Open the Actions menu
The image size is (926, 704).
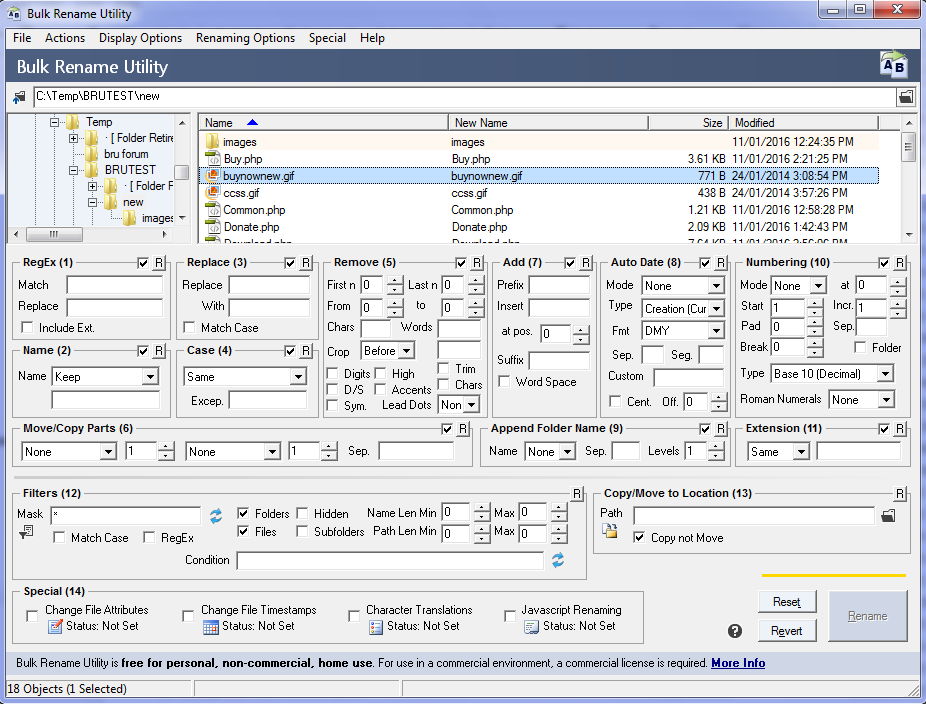[64, 38]
